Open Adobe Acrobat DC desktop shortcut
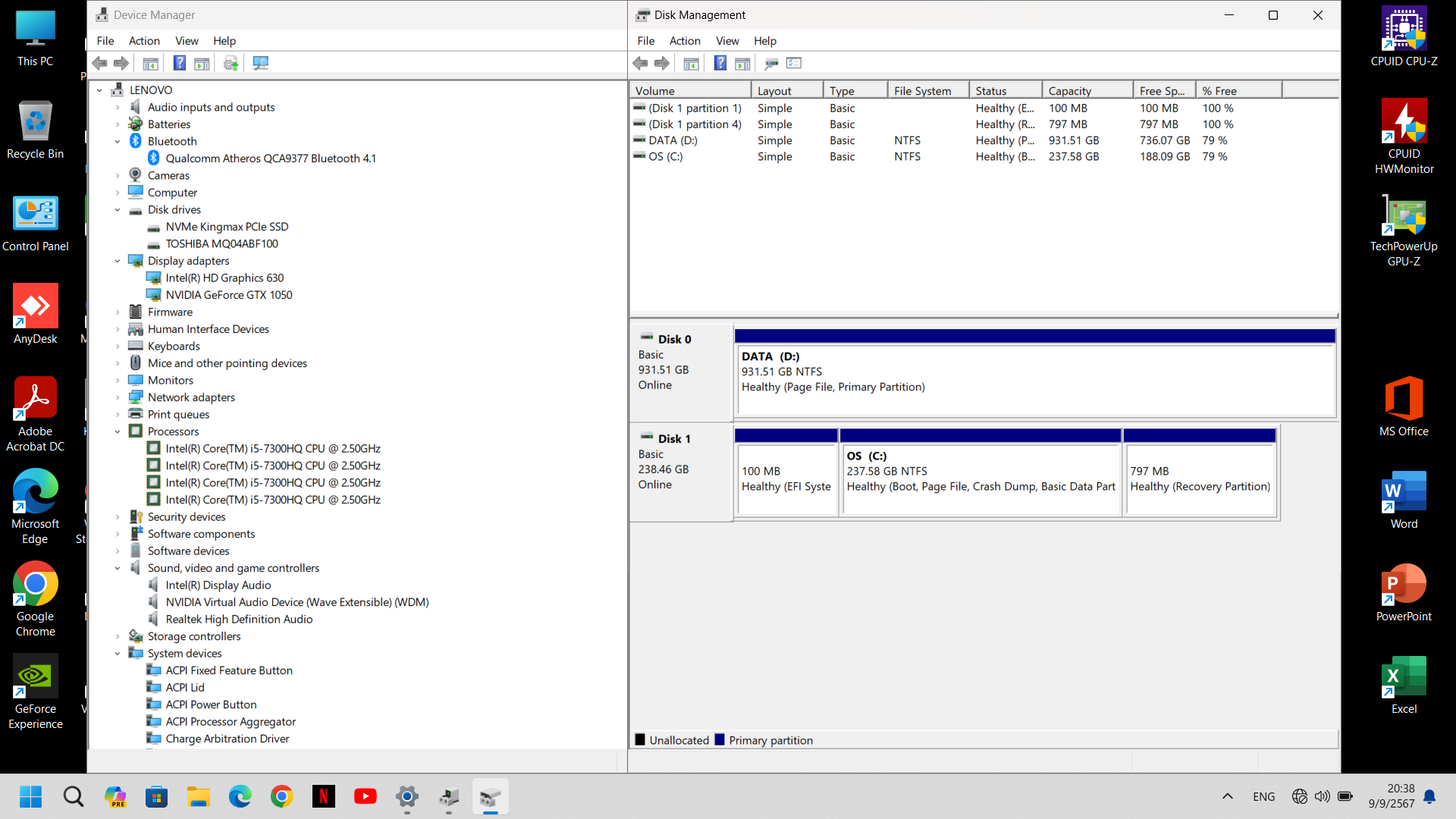The height and width of the screenshot is (819, 1456). [35, 414]
